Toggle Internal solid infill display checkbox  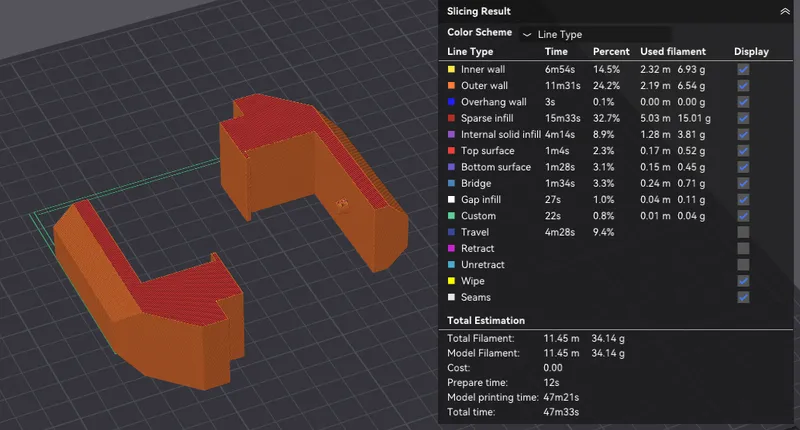[743, 135]
